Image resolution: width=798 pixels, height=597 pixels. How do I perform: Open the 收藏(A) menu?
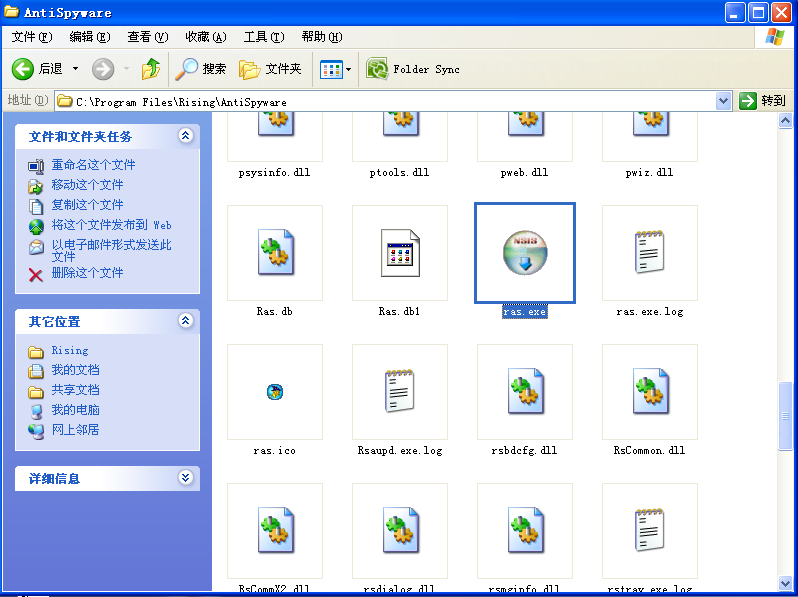point(206,37)
